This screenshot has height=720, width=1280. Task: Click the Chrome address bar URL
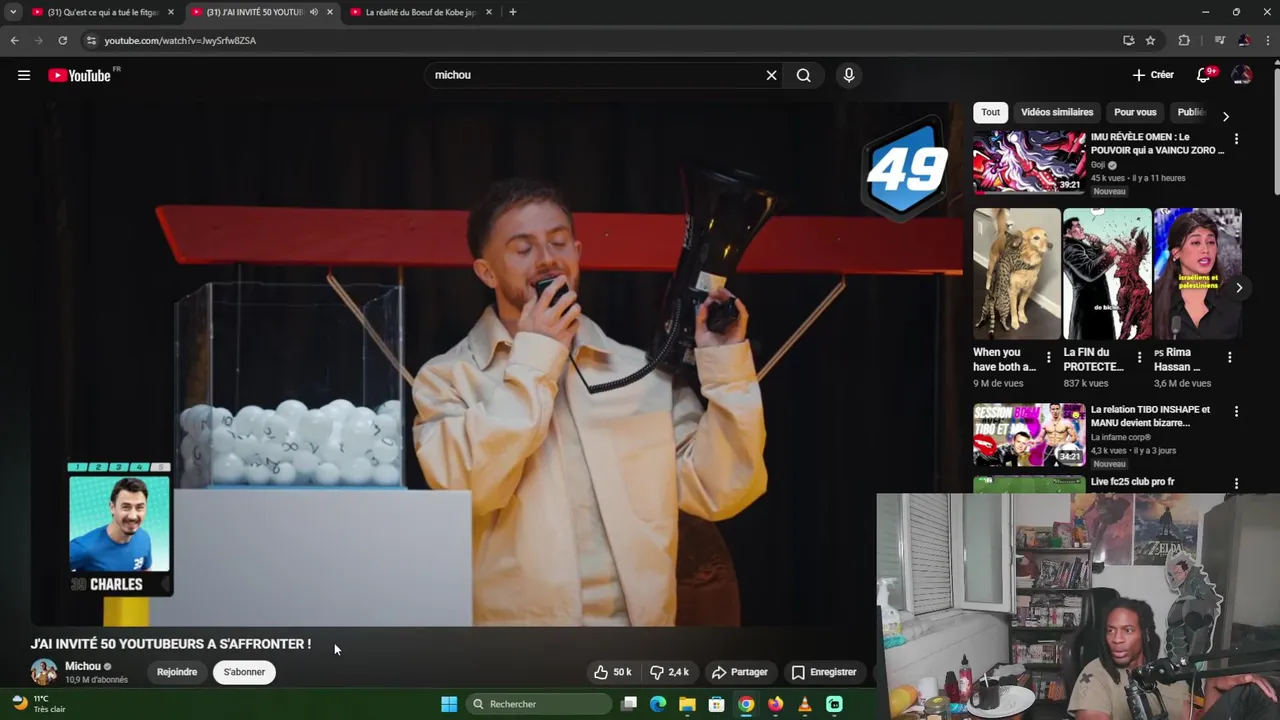click(x=180, y=40)
